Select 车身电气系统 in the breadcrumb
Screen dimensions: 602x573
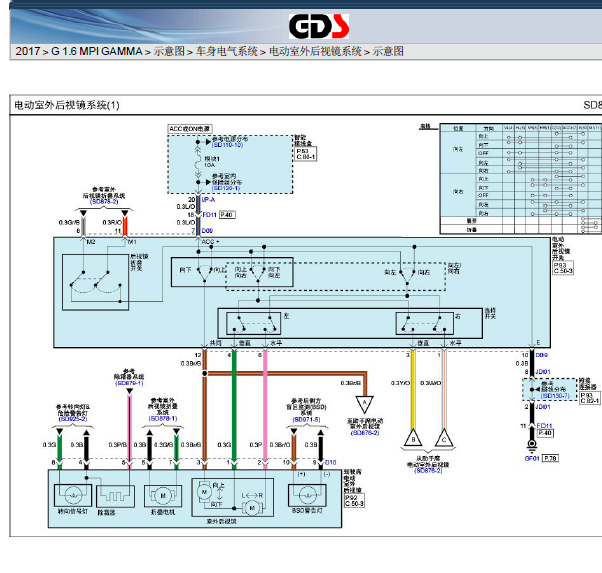tap(227, 51)
